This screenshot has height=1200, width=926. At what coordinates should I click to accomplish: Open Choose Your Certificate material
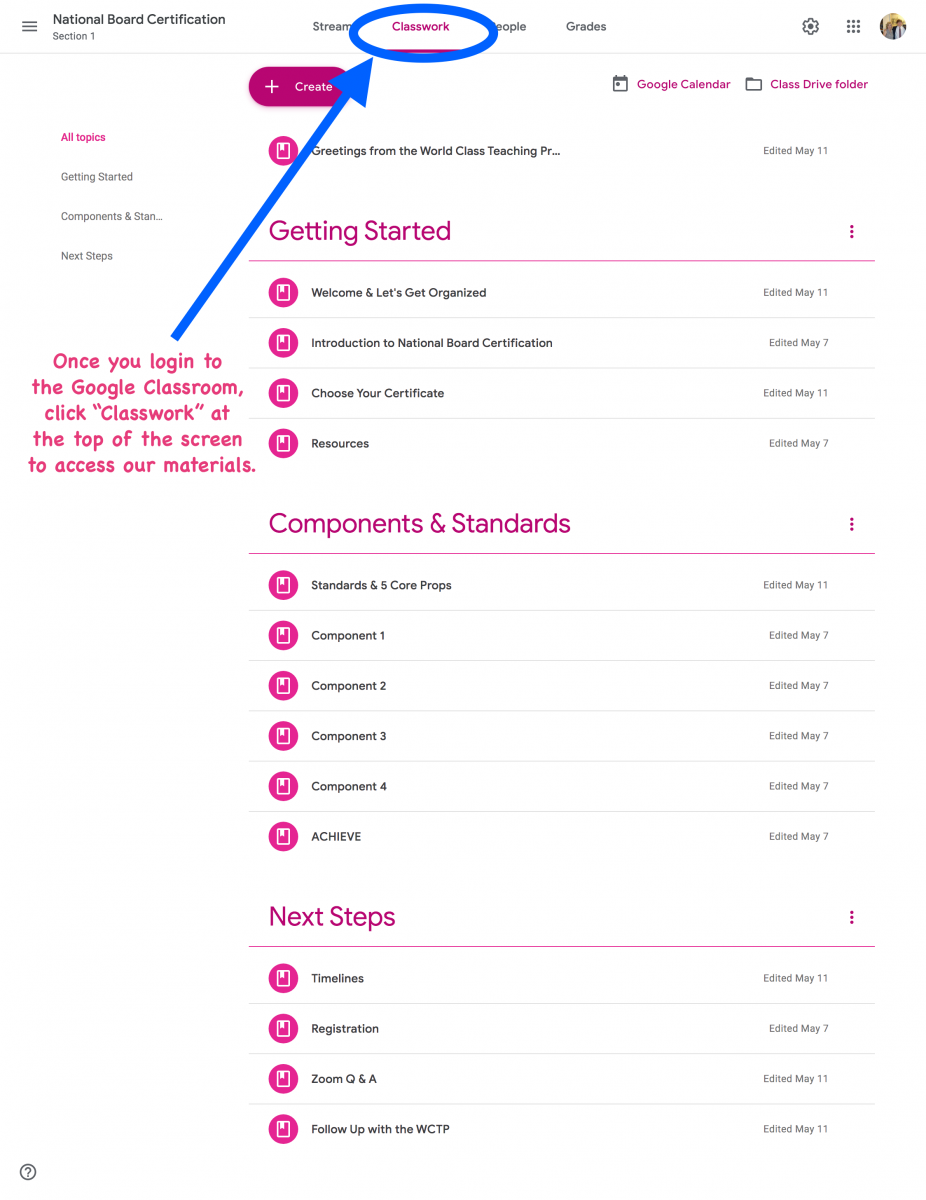coord(562,393)
